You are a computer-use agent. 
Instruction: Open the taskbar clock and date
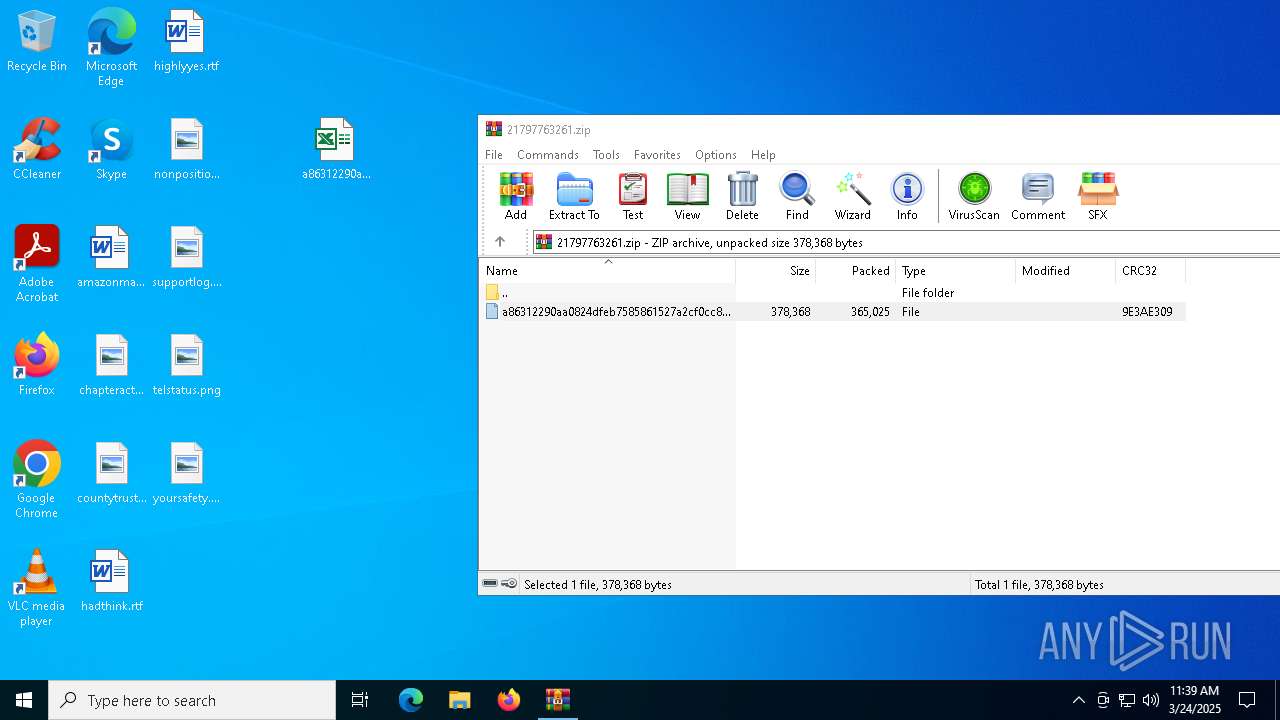(1195, 700)
